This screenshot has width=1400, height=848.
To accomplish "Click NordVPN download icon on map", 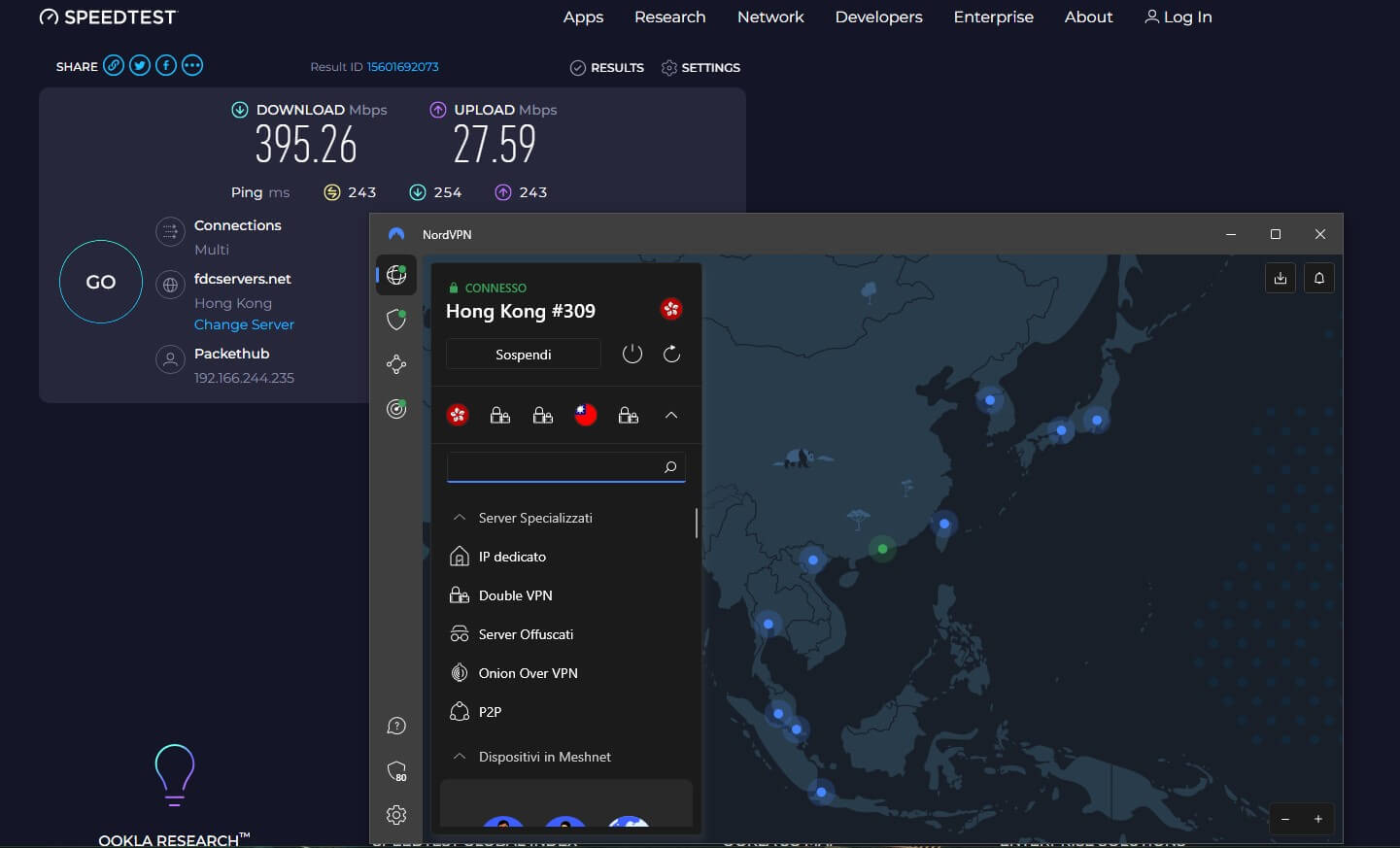I will click(1280, 278).
